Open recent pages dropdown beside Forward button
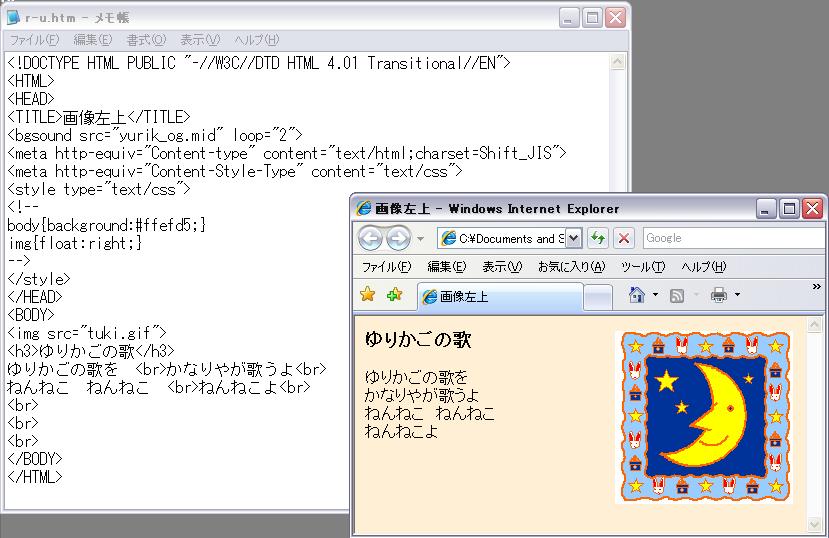Screen dimensions: 829x538 [420, 239]
